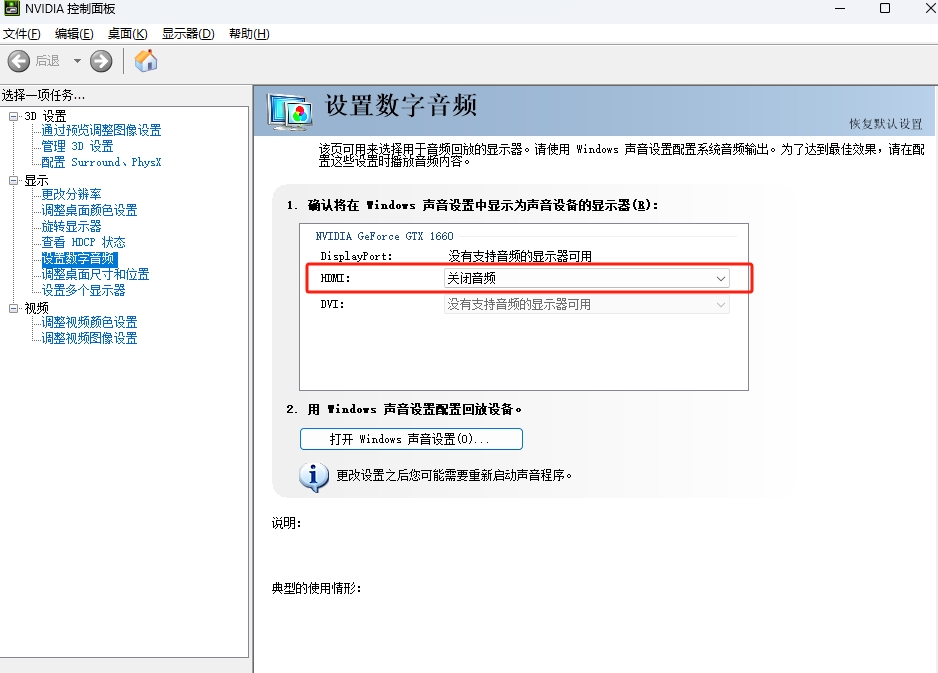Viewport: 938px width, 673px height.
Task: Click the 设置数字音频 header monitor icon
Action: (290, 112)
